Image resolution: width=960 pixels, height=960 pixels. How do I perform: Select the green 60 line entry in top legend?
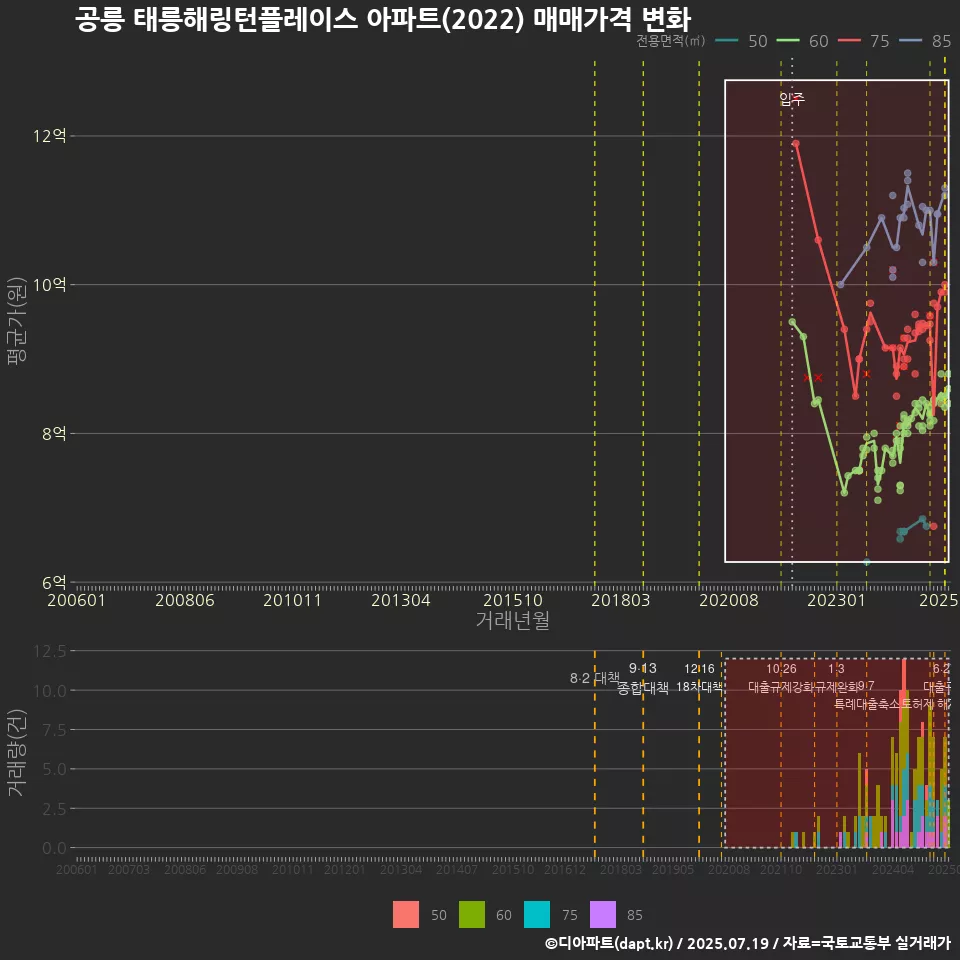coord(803,41)
